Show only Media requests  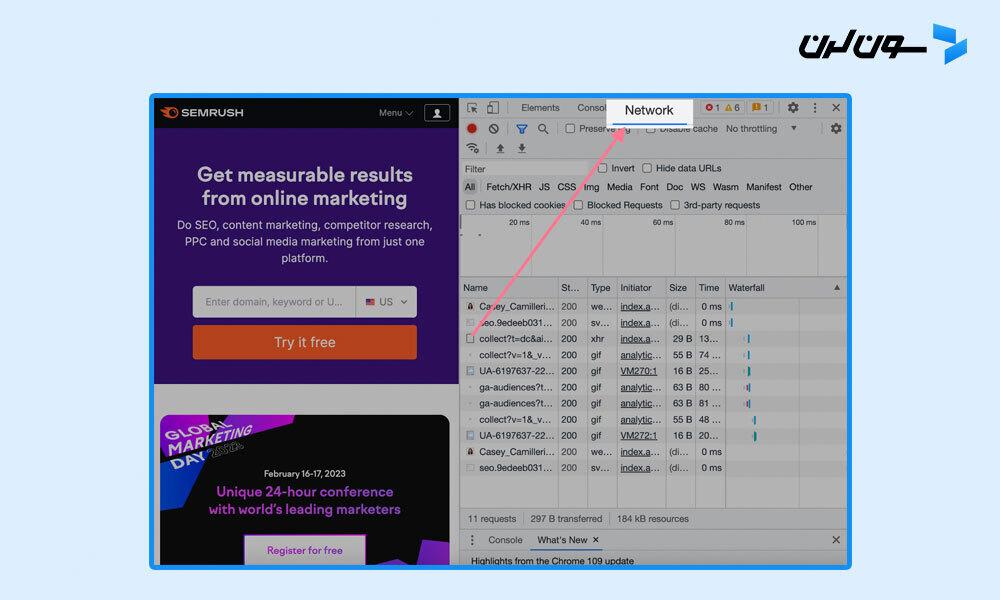click(x=619, y=187)
